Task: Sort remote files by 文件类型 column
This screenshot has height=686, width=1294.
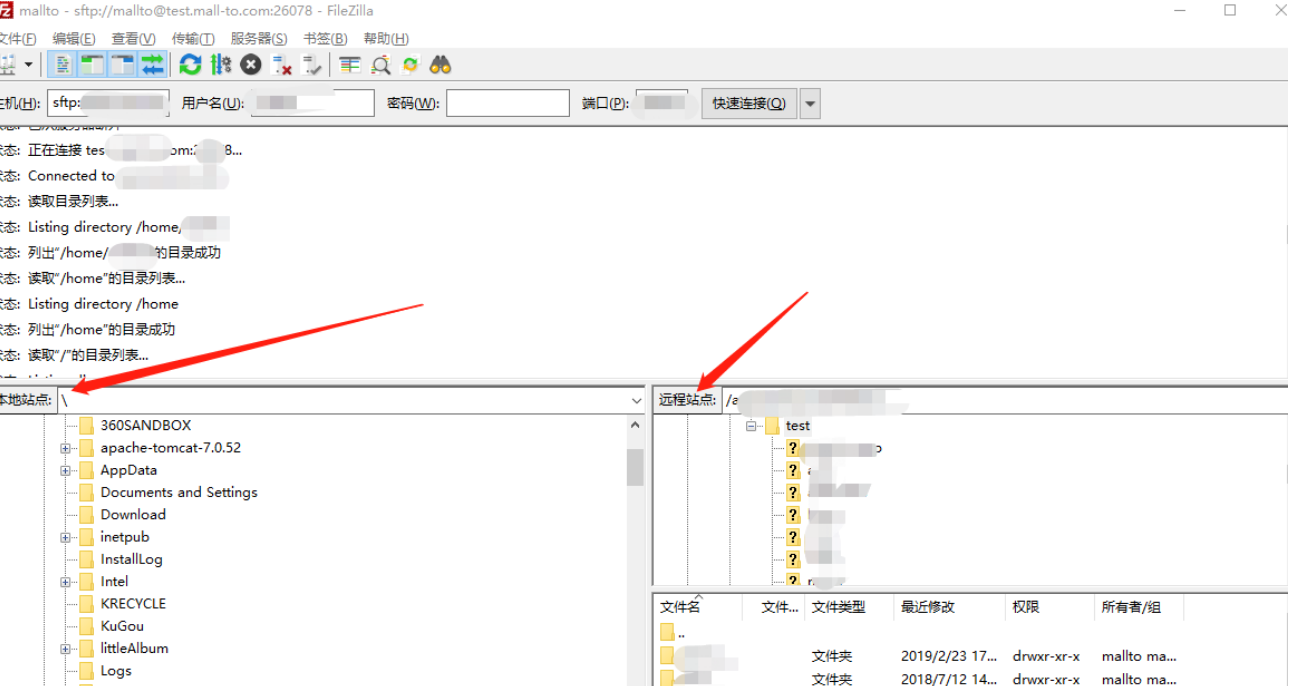Action: pos(849,607)
